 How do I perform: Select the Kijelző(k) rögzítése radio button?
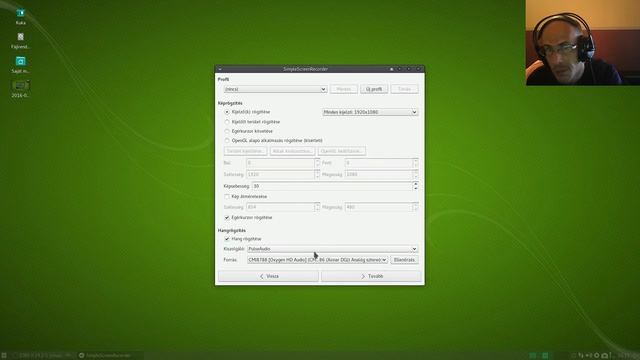[227, 112]
